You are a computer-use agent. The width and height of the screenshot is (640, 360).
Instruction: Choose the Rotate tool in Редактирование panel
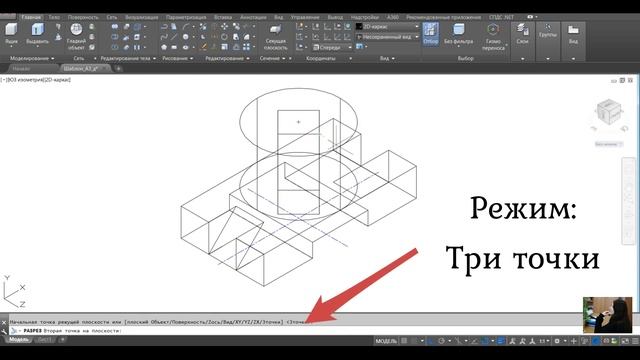(224, 37)
